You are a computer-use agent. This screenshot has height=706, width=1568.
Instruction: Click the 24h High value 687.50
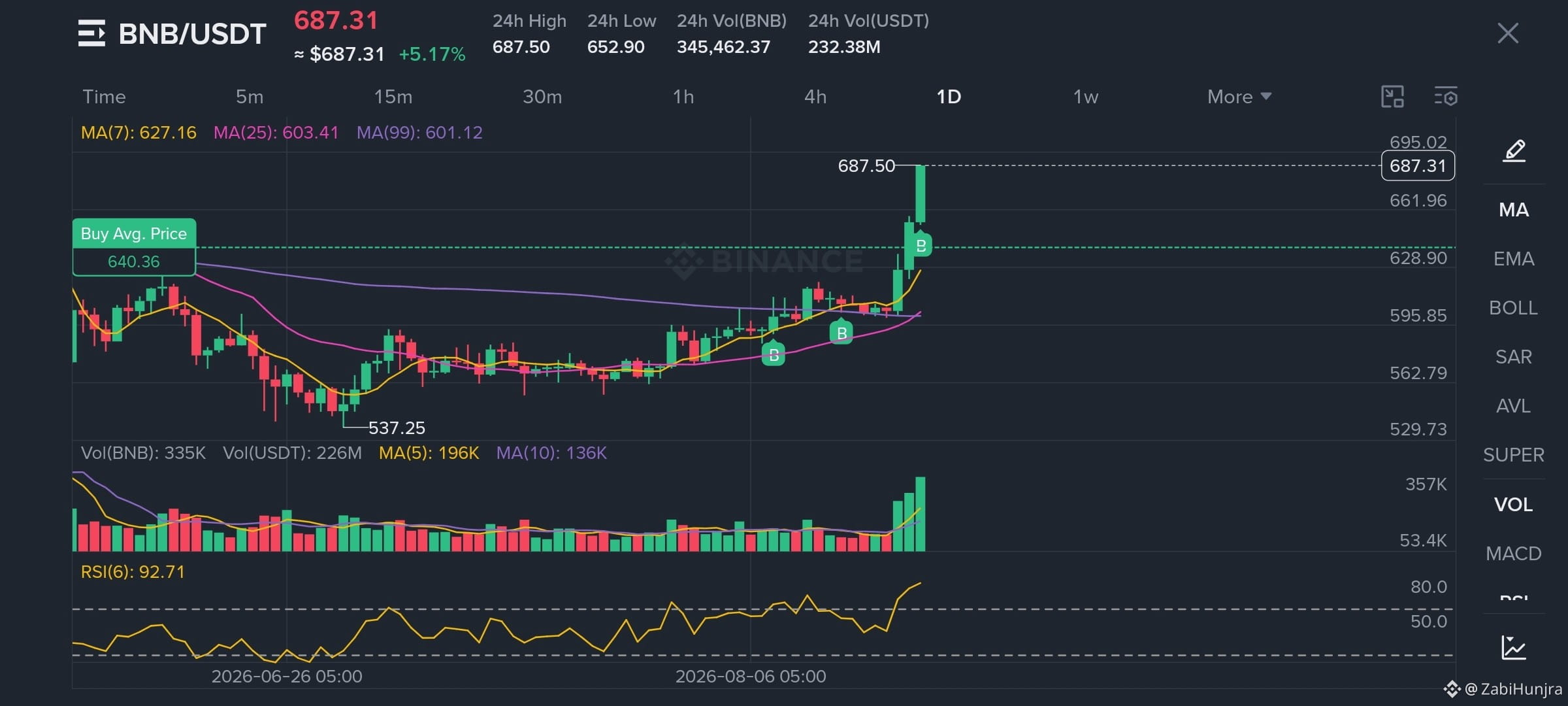pos(521,47)
